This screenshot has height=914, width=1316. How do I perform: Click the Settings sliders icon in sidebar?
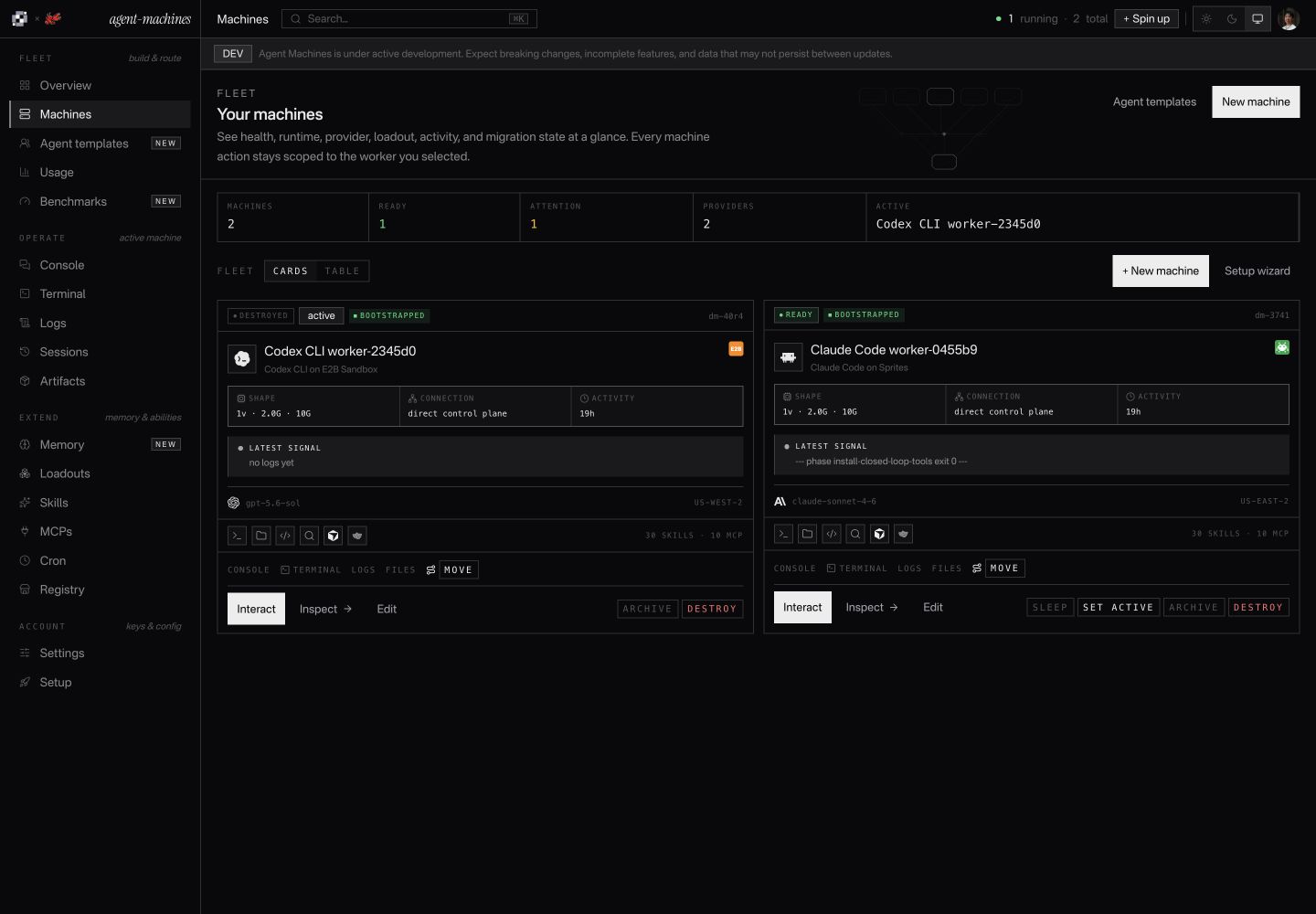(25, 653)
